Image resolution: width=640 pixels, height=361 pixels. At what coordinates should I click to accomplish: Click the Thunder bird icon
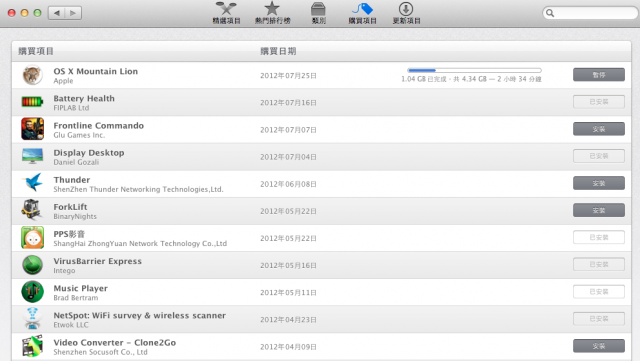click(32, 183)
